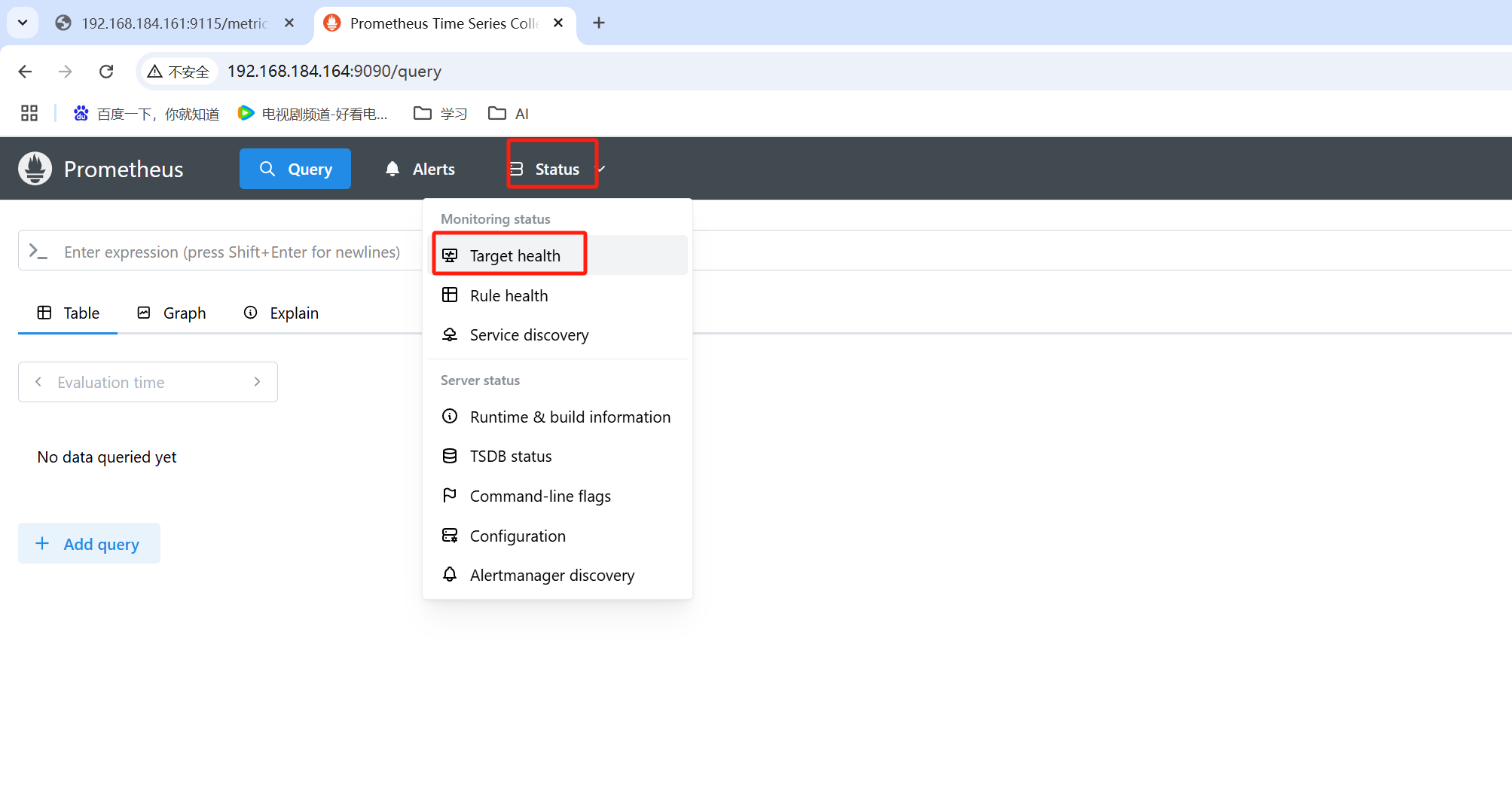Open Command-line flags page

[559, 496]
